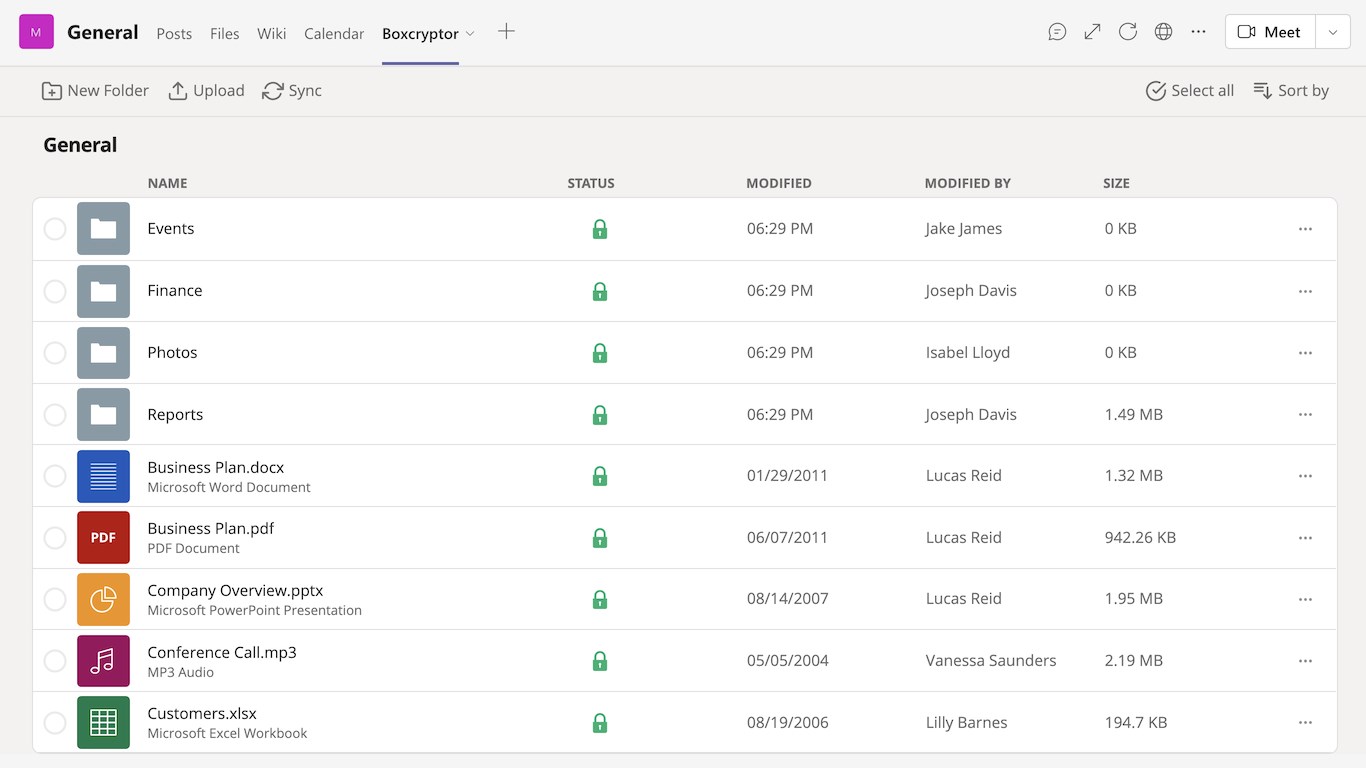Open the globe website icon

pyautogui.click(x=1163, y=32)
